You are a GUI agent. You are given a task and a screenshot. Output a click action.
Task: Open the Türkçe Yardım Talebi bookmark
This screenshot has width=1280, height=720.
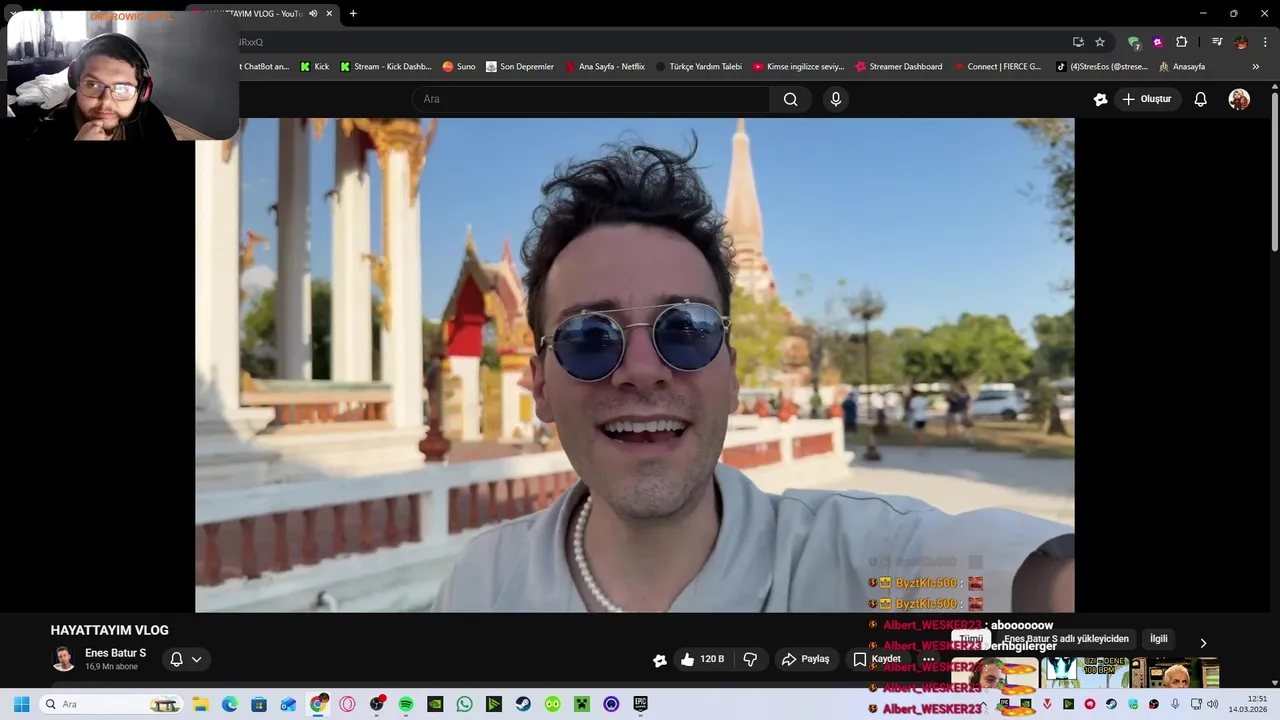click(x=699, y=67)
